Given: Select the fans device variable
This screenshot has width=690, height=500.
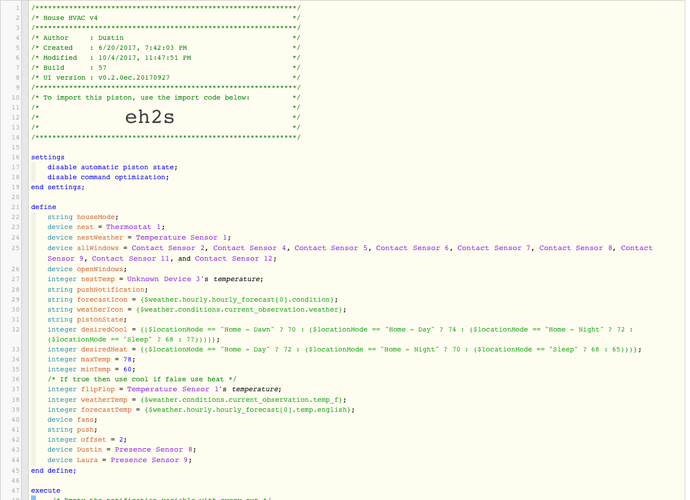Looking at the screenshot, I should [85, 420].
